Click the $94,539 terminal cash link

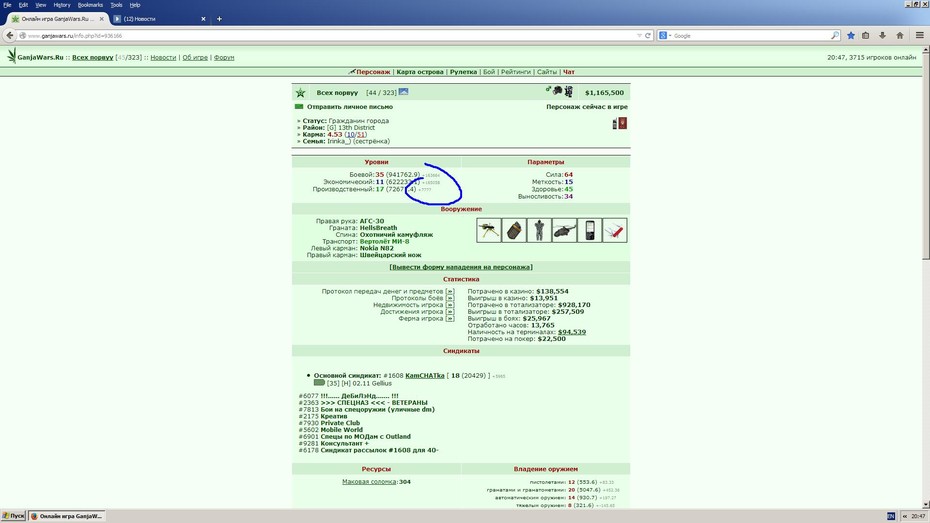(572, 332)
